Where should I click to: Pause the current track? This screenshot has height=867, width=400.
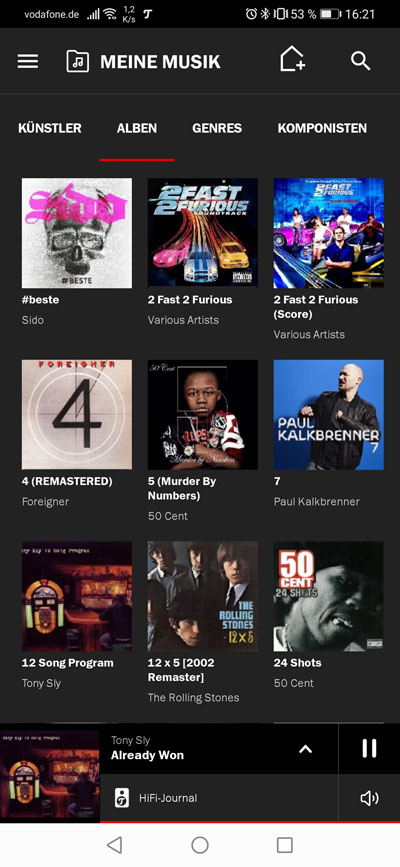coord(369,748)
